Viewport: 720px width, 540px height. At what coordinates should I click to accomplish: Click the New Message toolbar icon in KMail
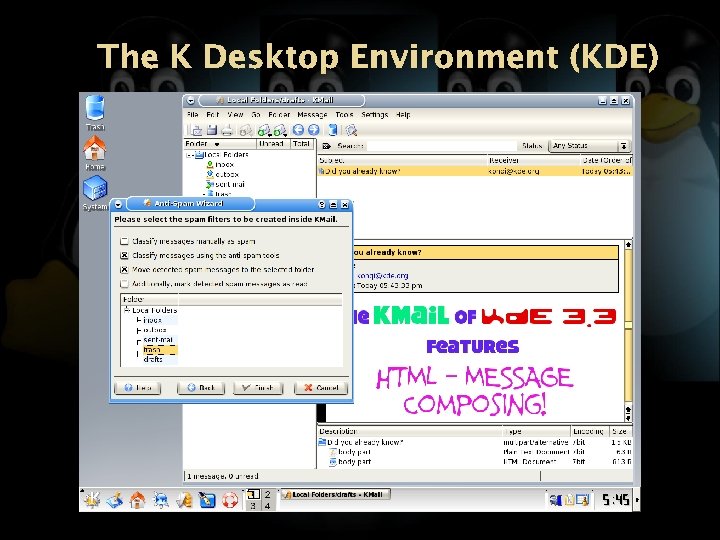point(196,130)
